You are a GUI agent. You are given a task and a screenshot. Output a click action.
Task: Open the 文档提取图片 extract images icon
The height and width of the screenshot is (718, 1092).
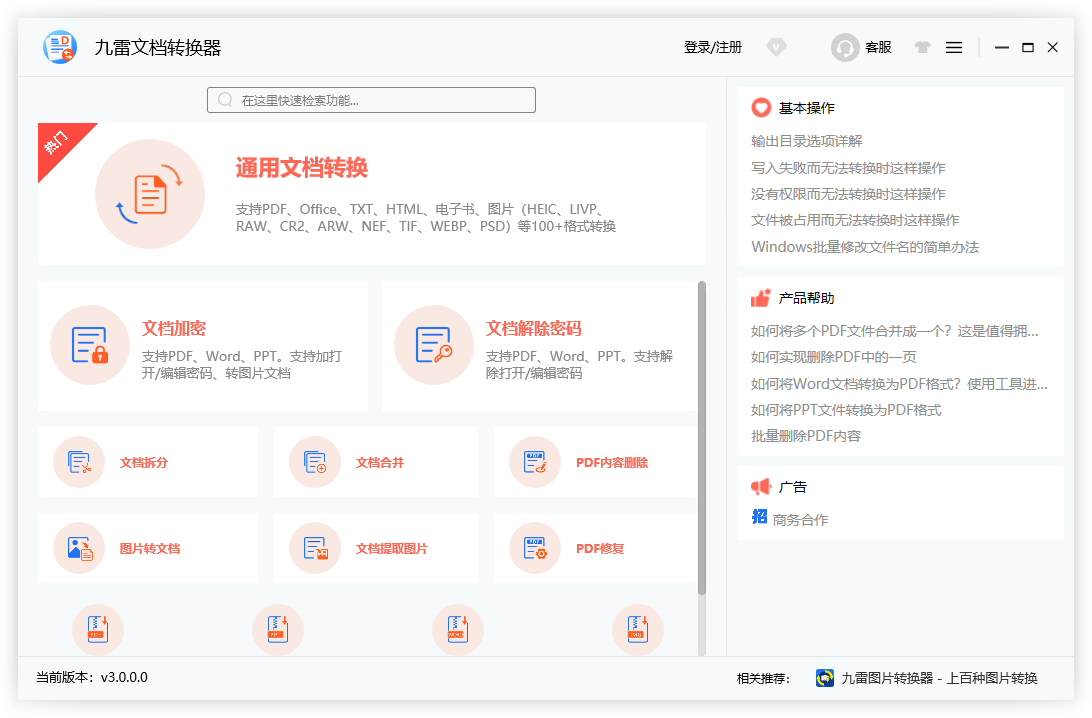tap(315, 548)
